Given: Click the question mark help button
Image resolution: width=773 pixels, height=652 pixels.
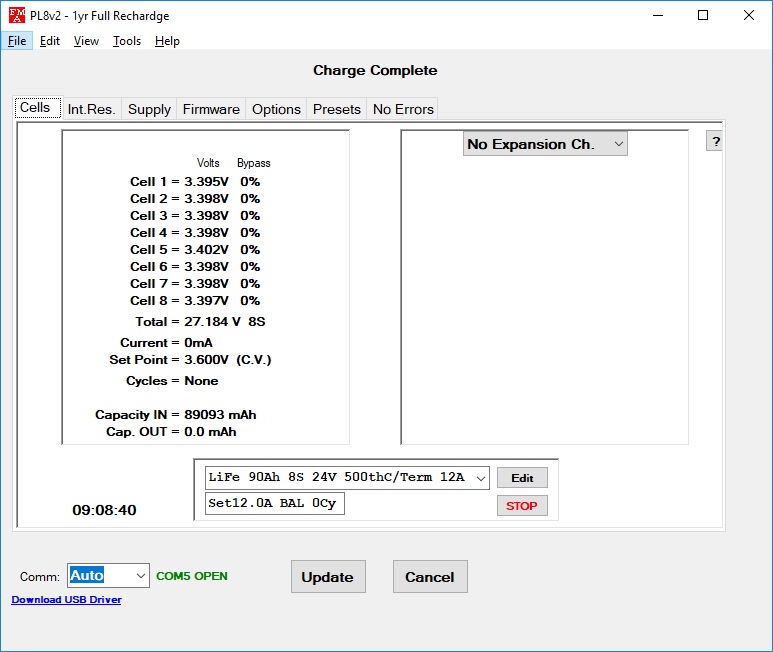Looking at the screenshot, I should pyautogui.click(x=715, y=141).
